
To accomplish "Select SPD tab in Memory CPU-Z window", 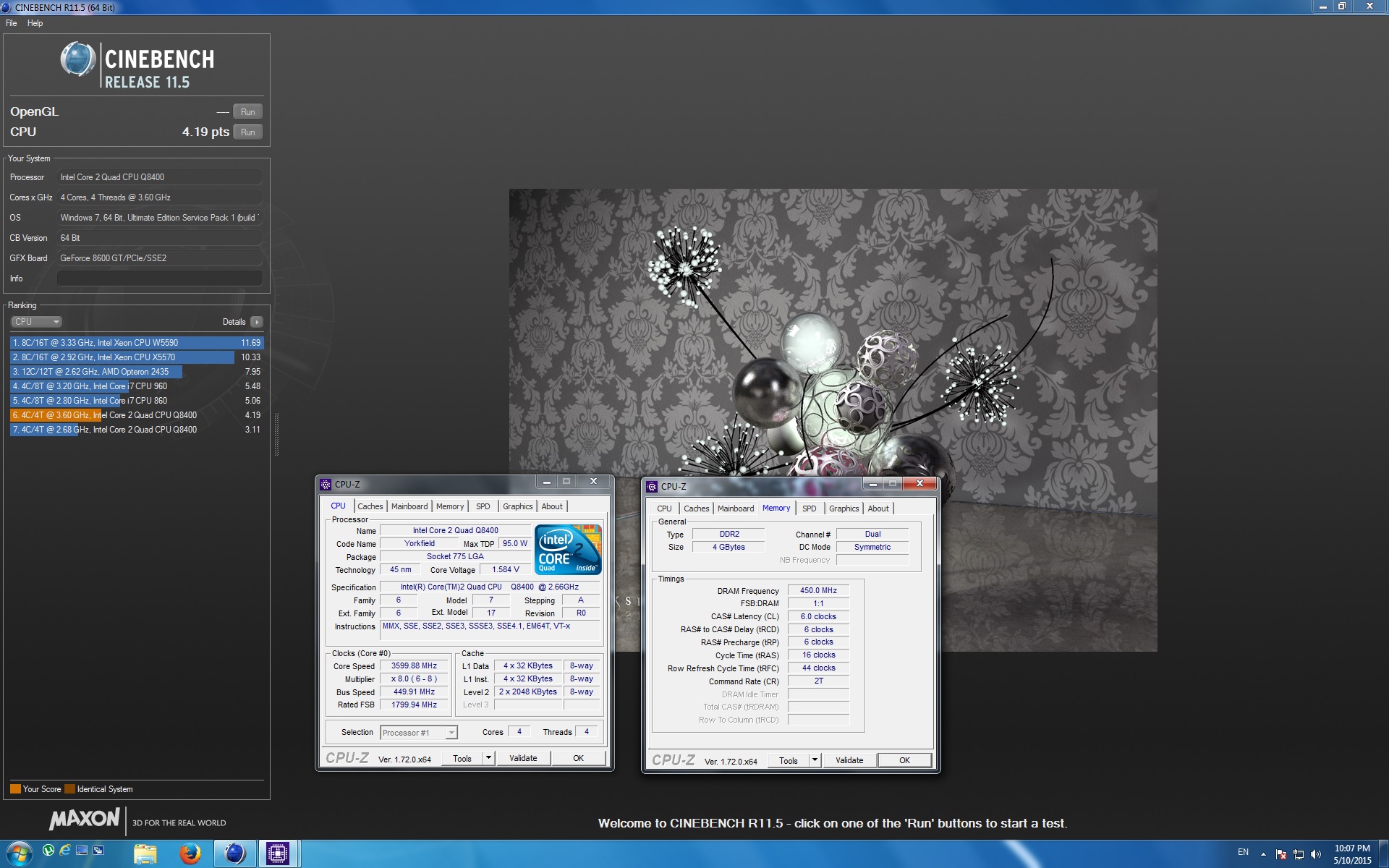I will tap(810, 509).
